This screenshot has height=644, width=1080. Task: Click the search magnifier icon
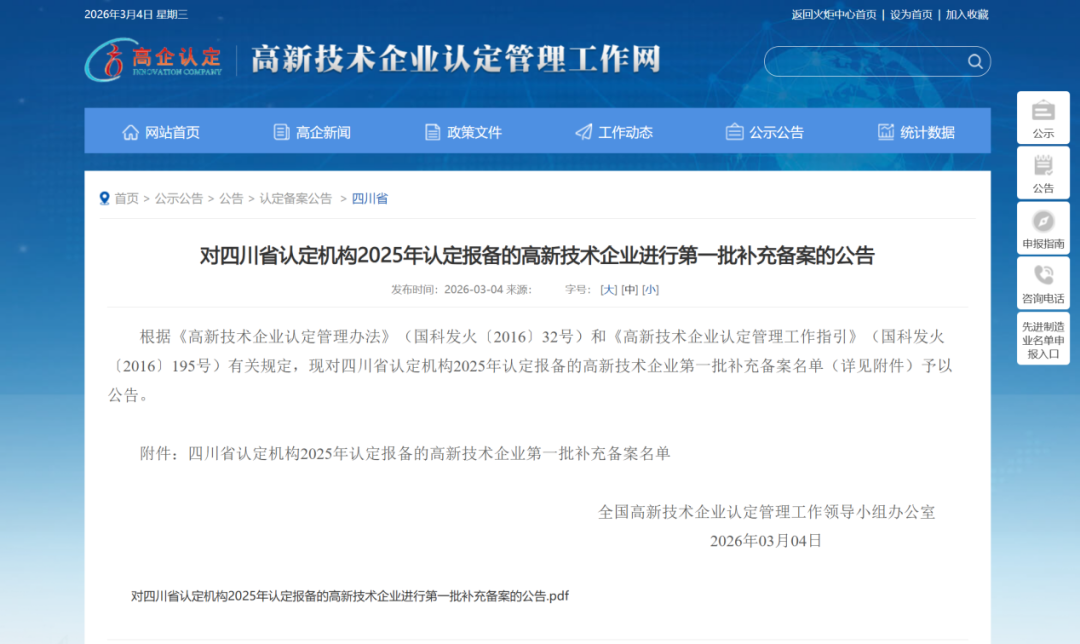coord(975,62)
